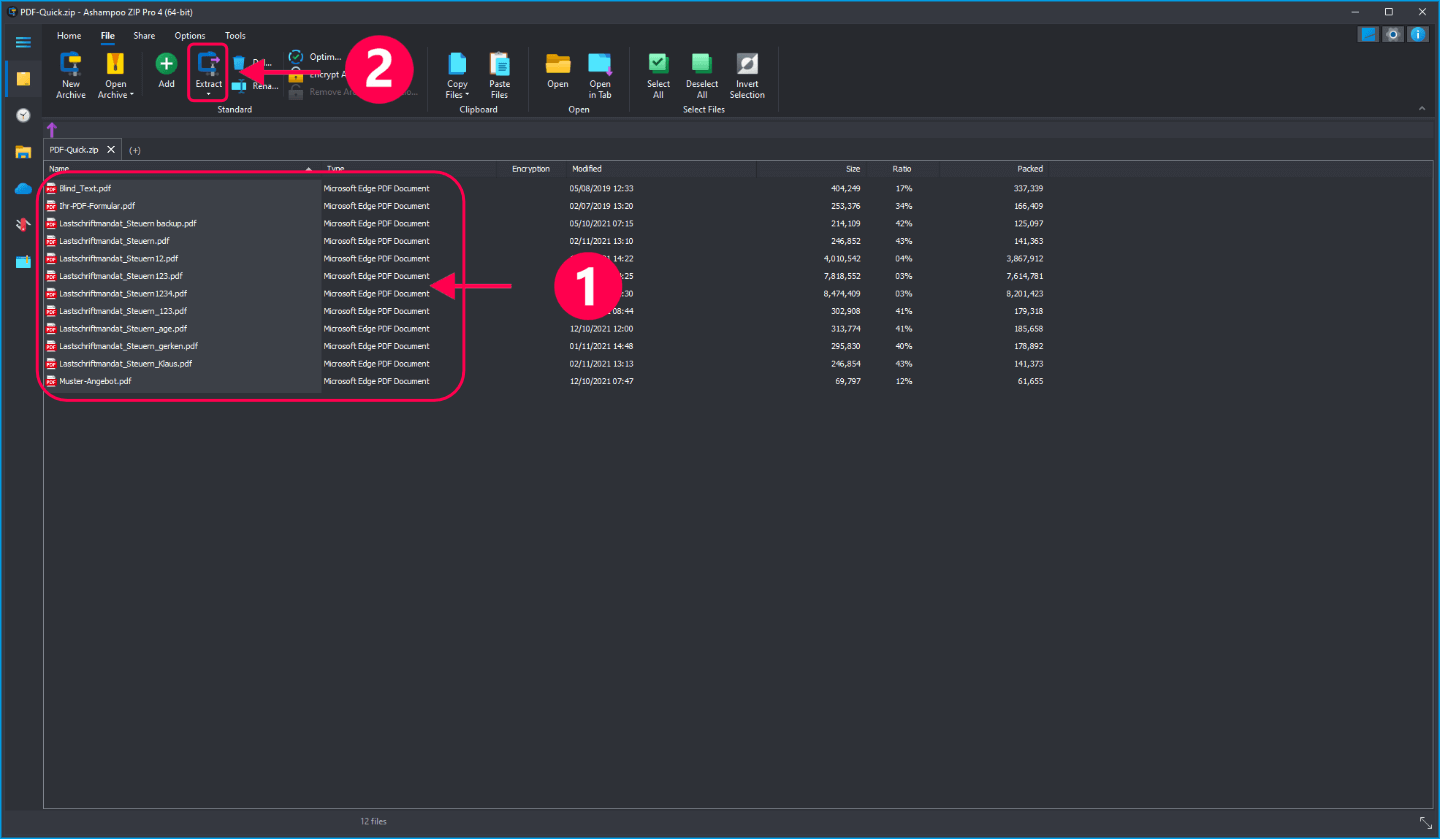Image resolution: width=1440 pixels, height=839 pixels.
Task: Open the file explorer folder sidebar icon
Action: point(23,152)
